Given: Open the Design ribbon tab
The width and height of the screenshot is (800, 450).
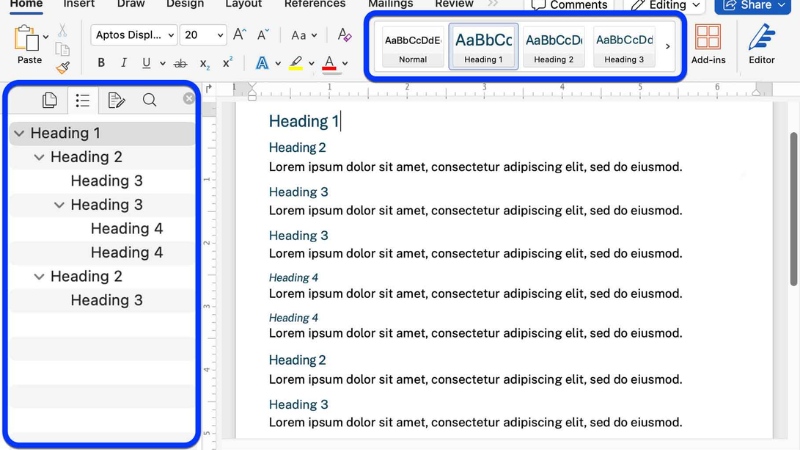Looking at the screenshot, I should click(185, 4).
